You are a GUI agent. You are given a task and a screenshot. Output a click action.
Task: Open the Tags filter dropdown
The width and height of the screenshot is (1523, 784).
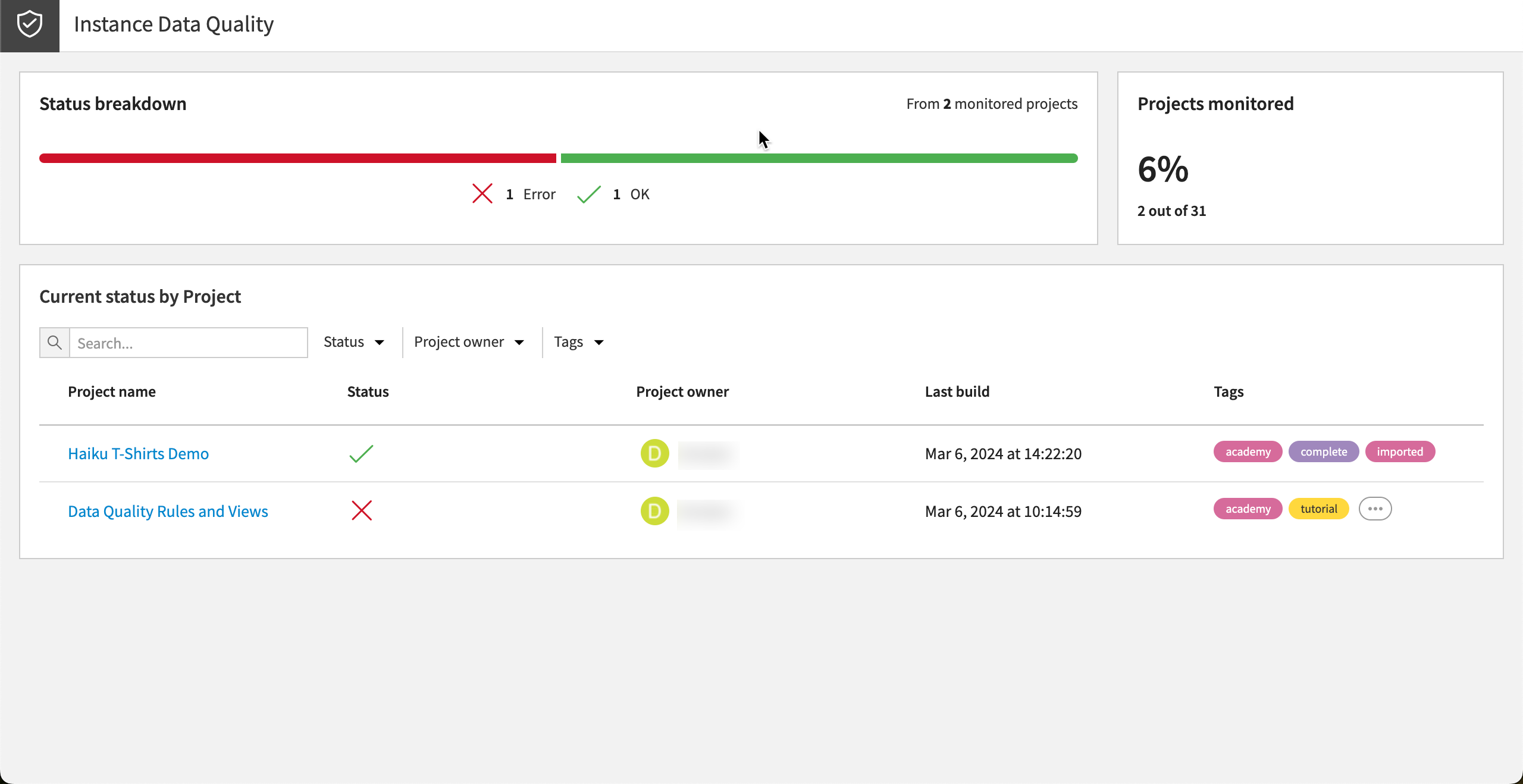pos(579,342)
